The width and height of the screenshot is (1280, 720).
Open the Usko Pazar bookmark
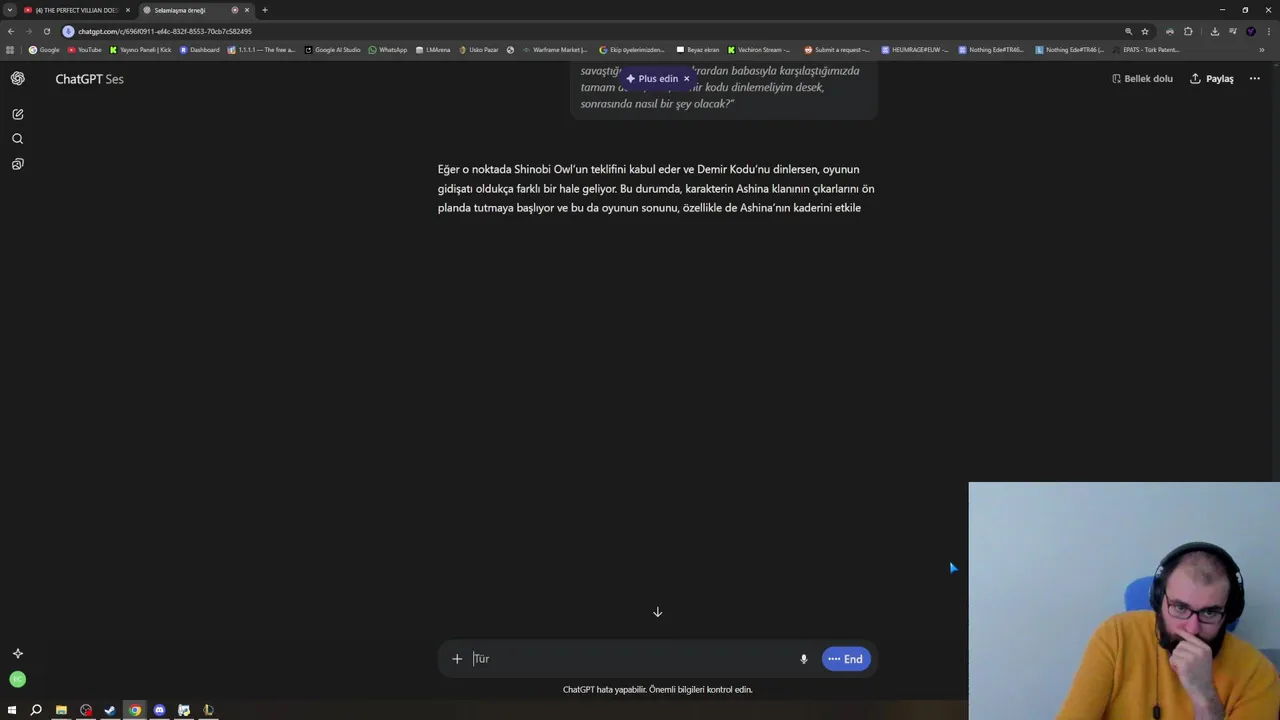coord(479,50)
